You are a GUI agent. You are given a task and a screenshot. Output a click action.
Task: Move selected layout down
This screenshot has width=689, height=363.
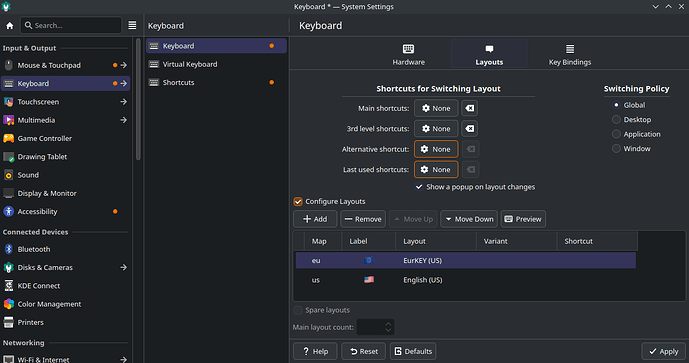coord(469,219)
